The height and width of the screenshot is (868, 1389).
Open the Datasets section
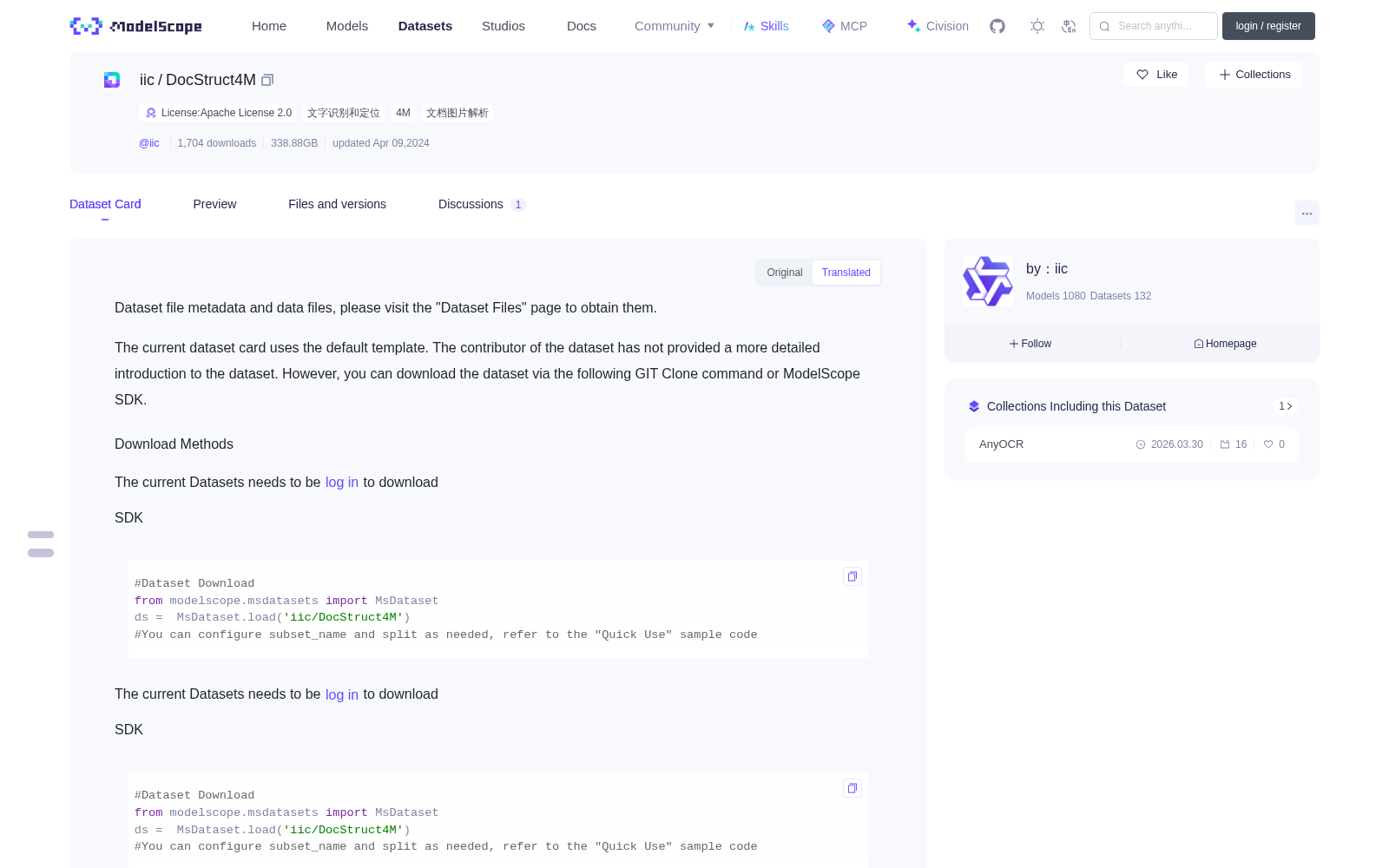pyautogui.click(x=425, y=26)
